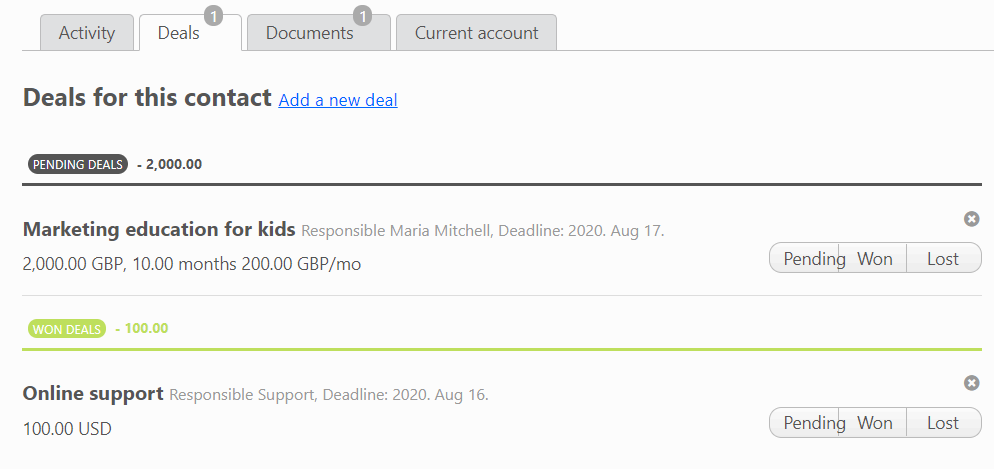
Task: Click the 2,000.00 GBP deal details line
Action: tap(191, 264)
